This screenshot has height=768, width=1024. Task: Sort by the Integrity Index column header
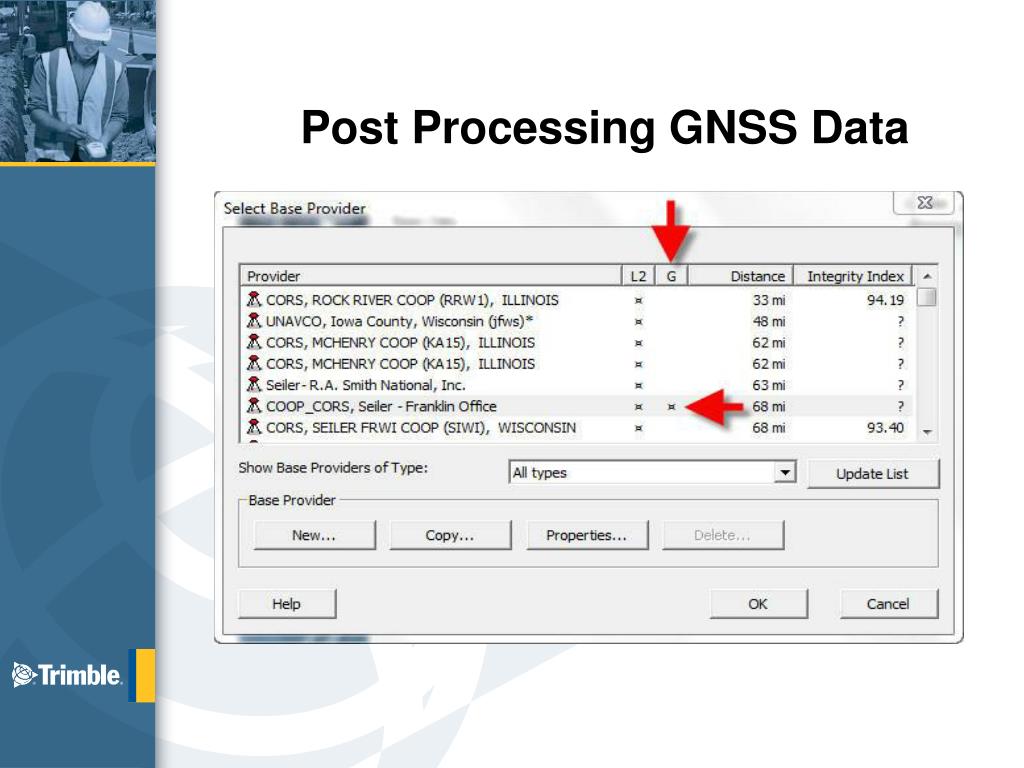pos(852,276)
